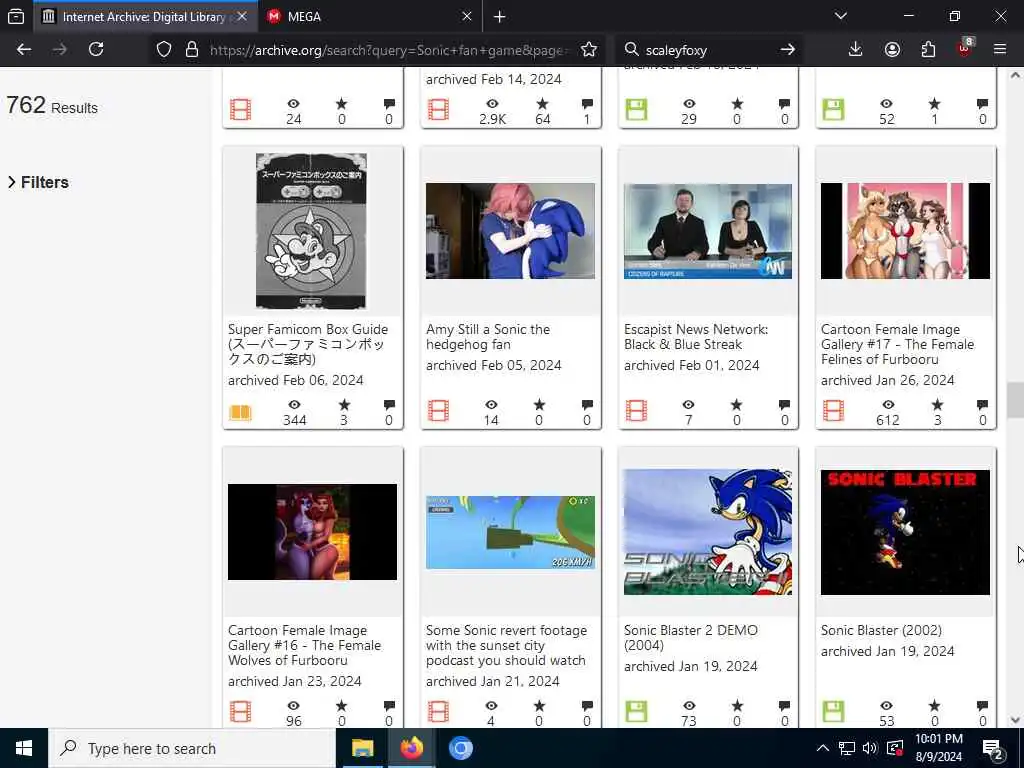Image resolution: width=1024 pixels, height=768 pixels.
Task: Open the Super Famicom Box Guide thumbnail
Action: point(312,231)
